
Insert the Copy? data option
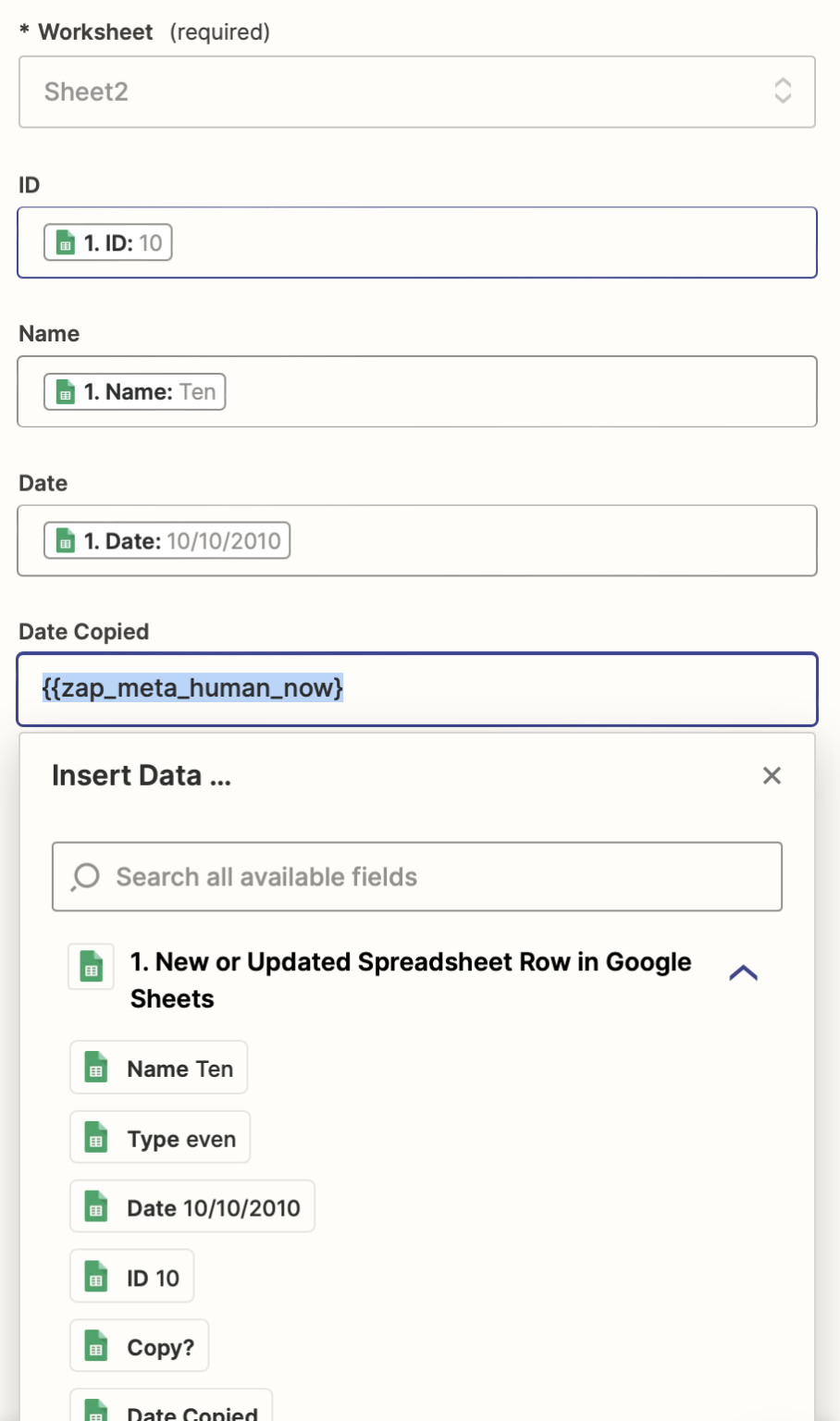click(140, 1347)
